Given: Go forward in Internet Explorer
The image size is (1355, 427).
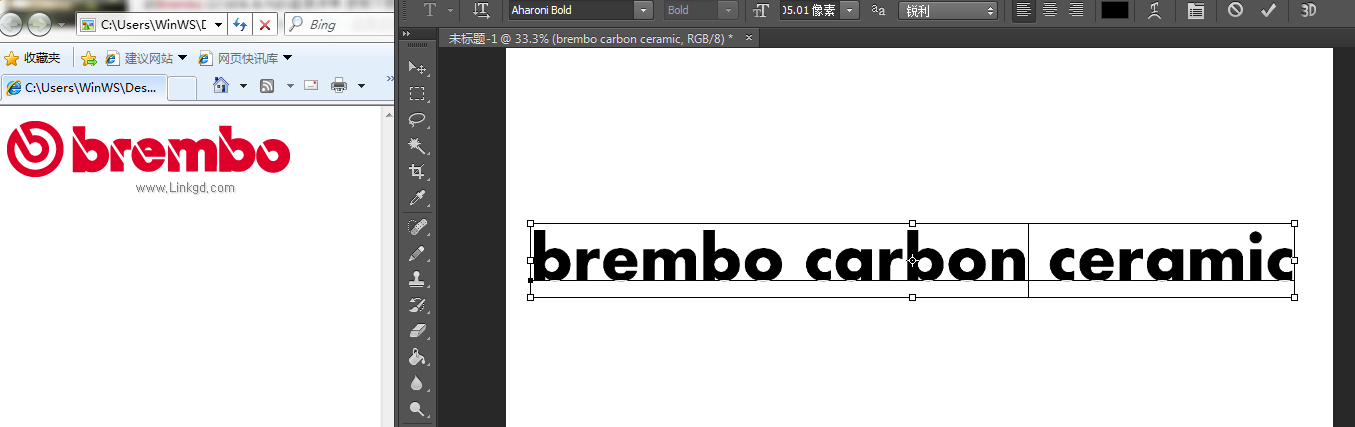Looking at the screenshot, I should pyautogui.click(x=40, y=24).
